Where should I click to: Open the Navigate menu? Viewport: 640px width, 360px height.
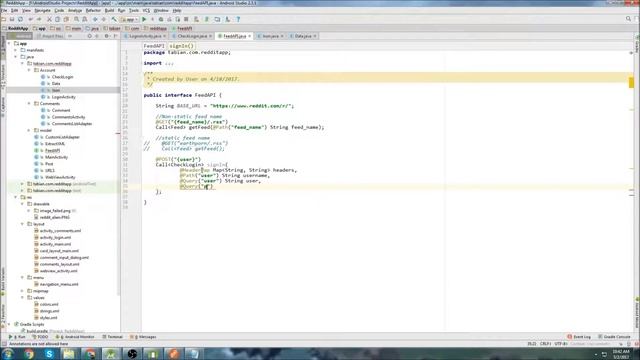pos(42,10)
